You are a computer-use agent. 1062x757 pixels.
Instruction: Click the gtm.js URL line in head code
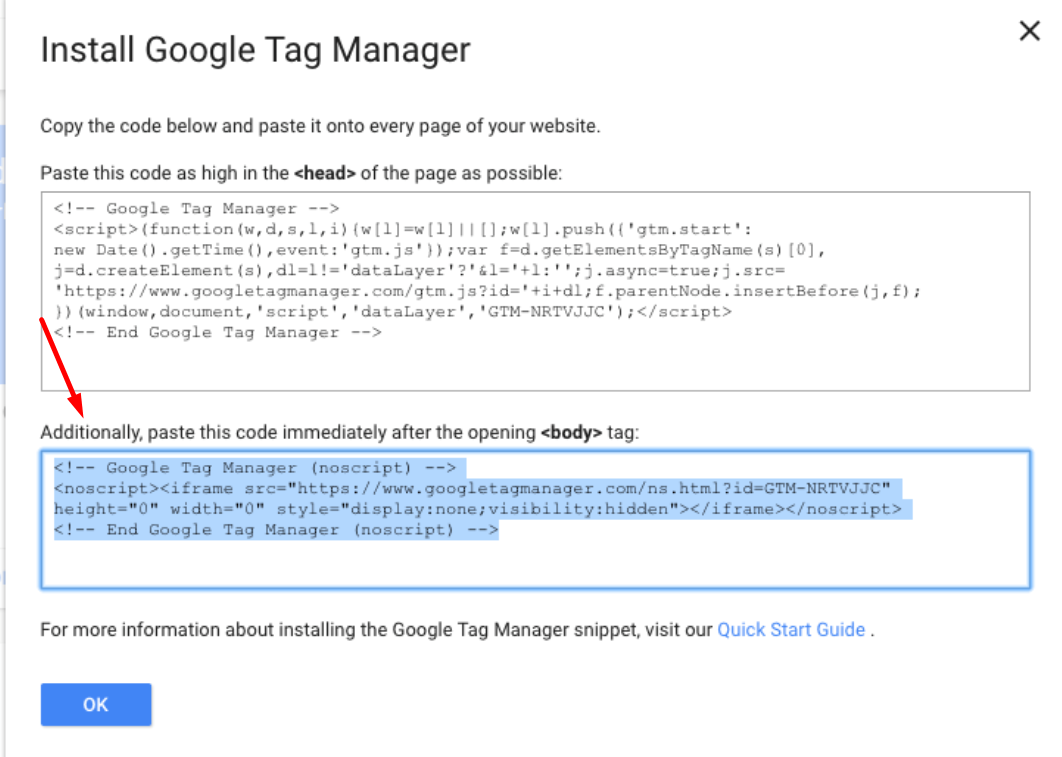tap(487, 291)
